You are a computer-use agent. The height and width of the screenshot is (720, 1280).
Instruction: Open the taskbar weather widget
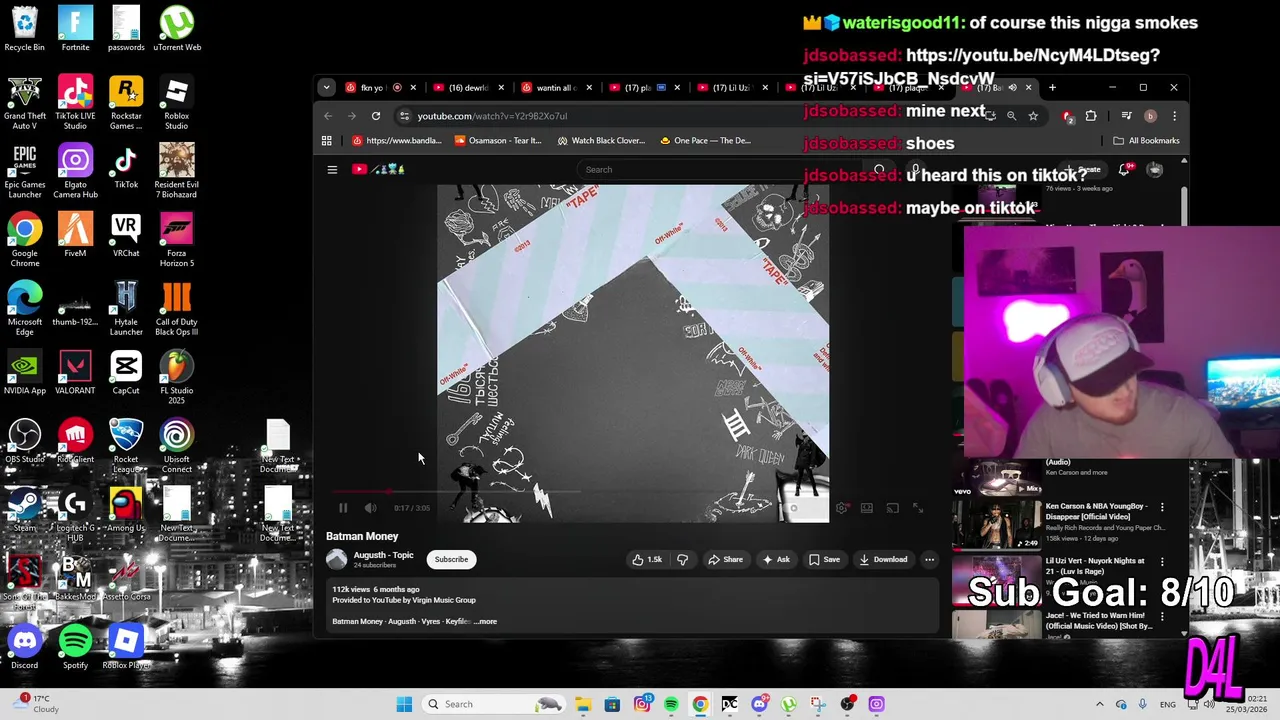point(36,704)
